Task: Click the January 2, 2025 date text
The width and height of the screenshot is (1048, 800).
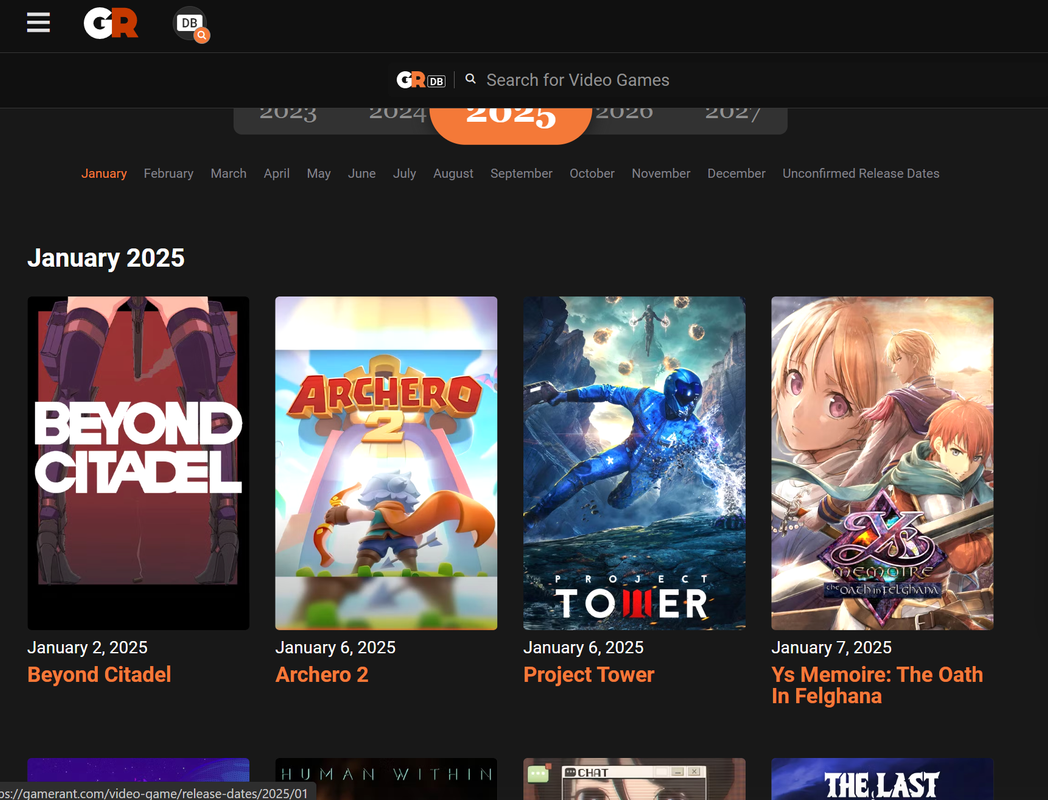Action: (88, 648)
